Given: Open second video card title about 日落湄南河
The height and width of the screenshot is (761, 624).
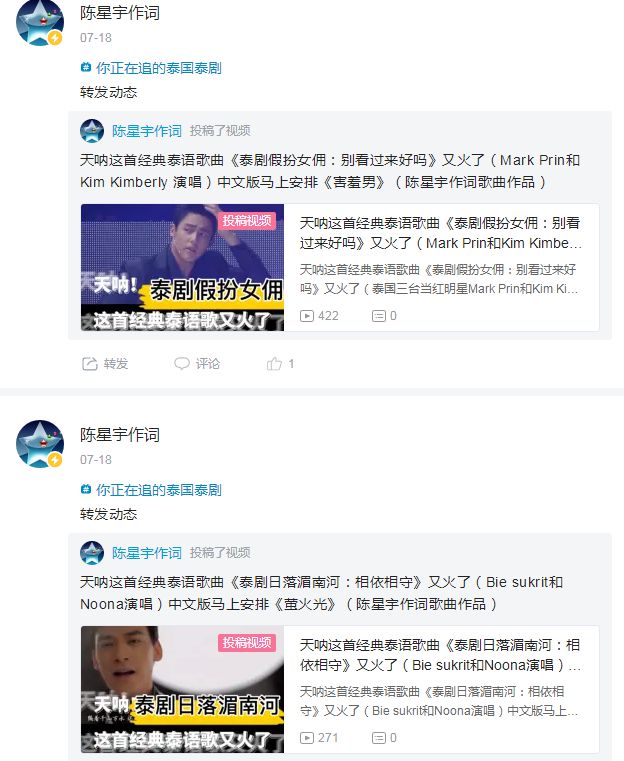Looking at the screenshot, I should point(440,655).
